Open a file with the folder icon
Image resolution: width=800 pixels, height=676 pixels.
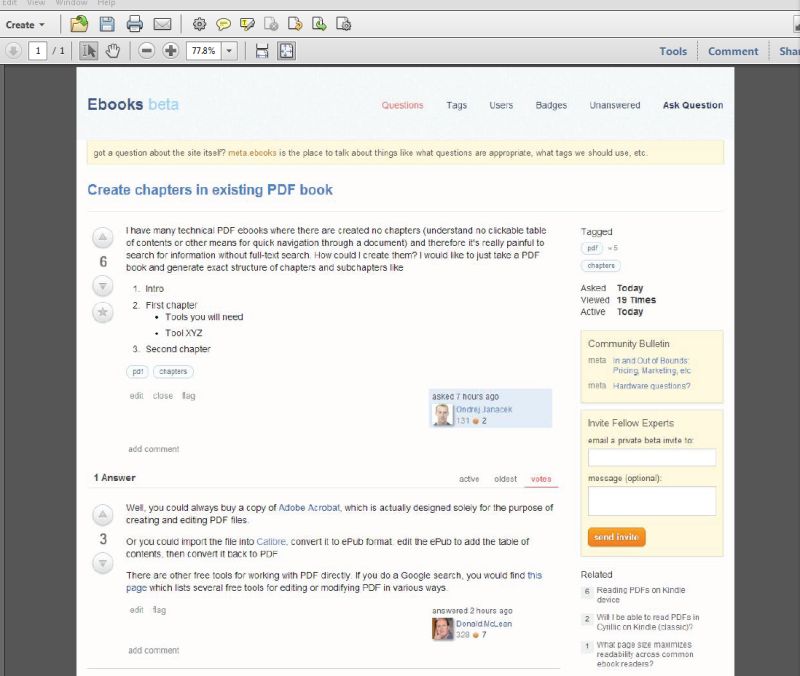pyautogui.click(x=79, y=24)
